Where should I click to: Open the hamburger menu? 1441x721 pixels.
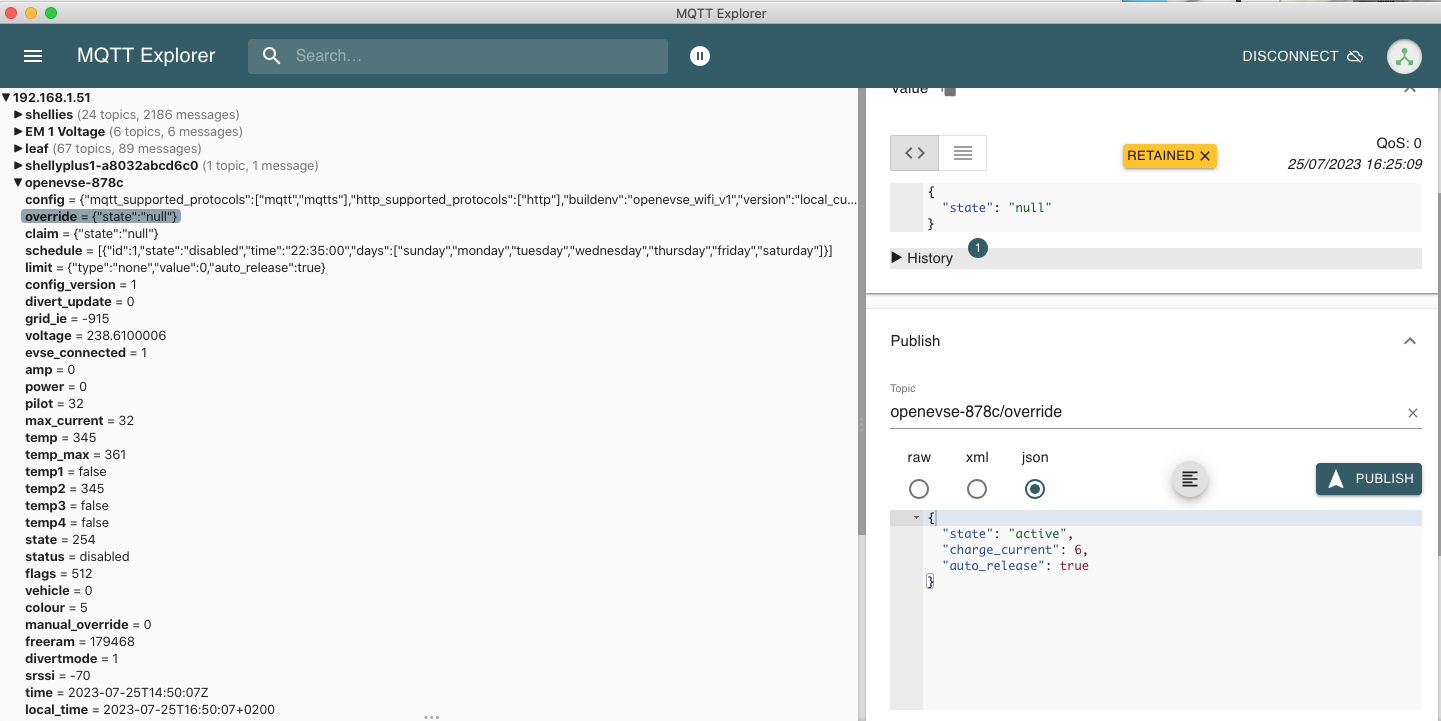click(33, 56)
